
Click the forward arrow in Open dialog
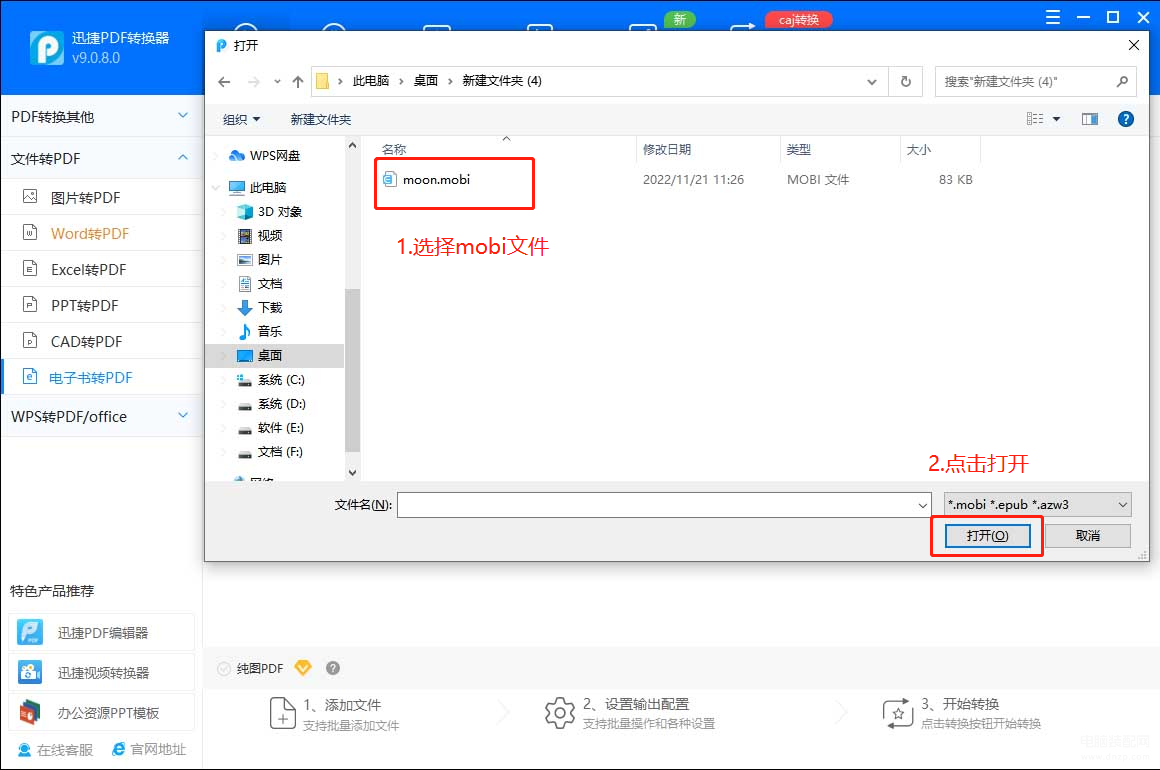(x=253, y=81)
